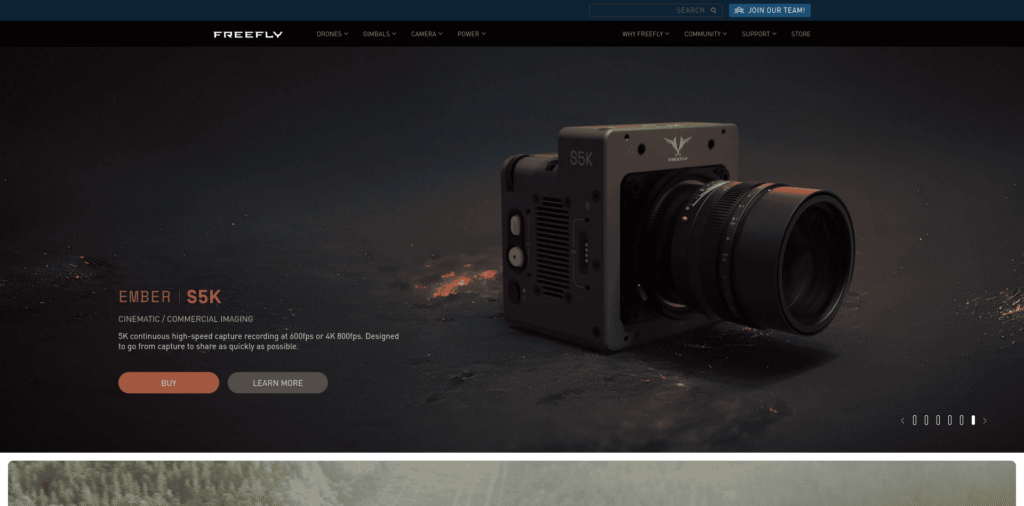The height and width of the screenshot is (506, 1024).
Task: Click the drone icon beside Join Our Team
Action: point(739,10)
